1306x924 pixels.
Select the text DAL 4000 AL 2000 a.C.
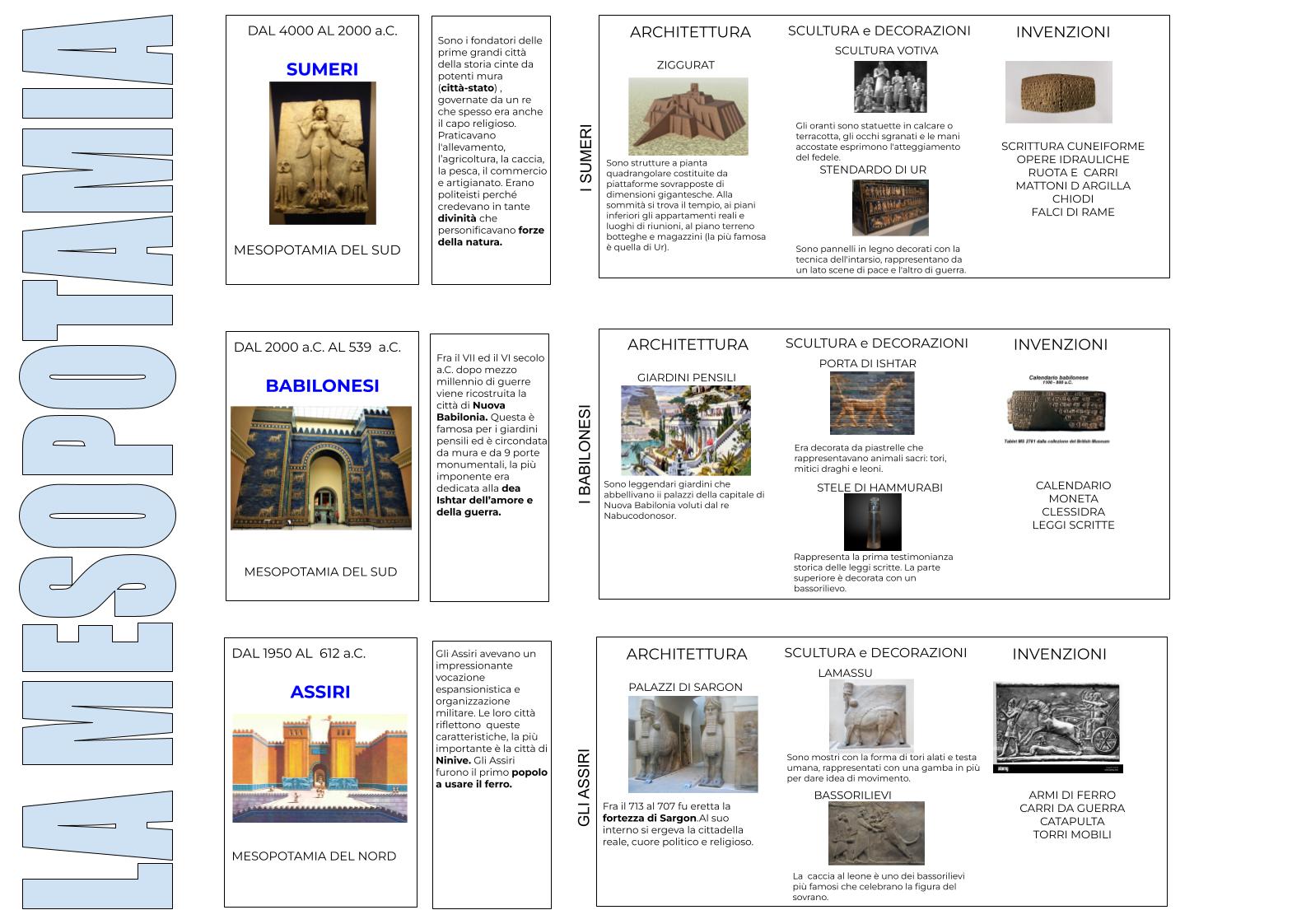coord(322,30)
